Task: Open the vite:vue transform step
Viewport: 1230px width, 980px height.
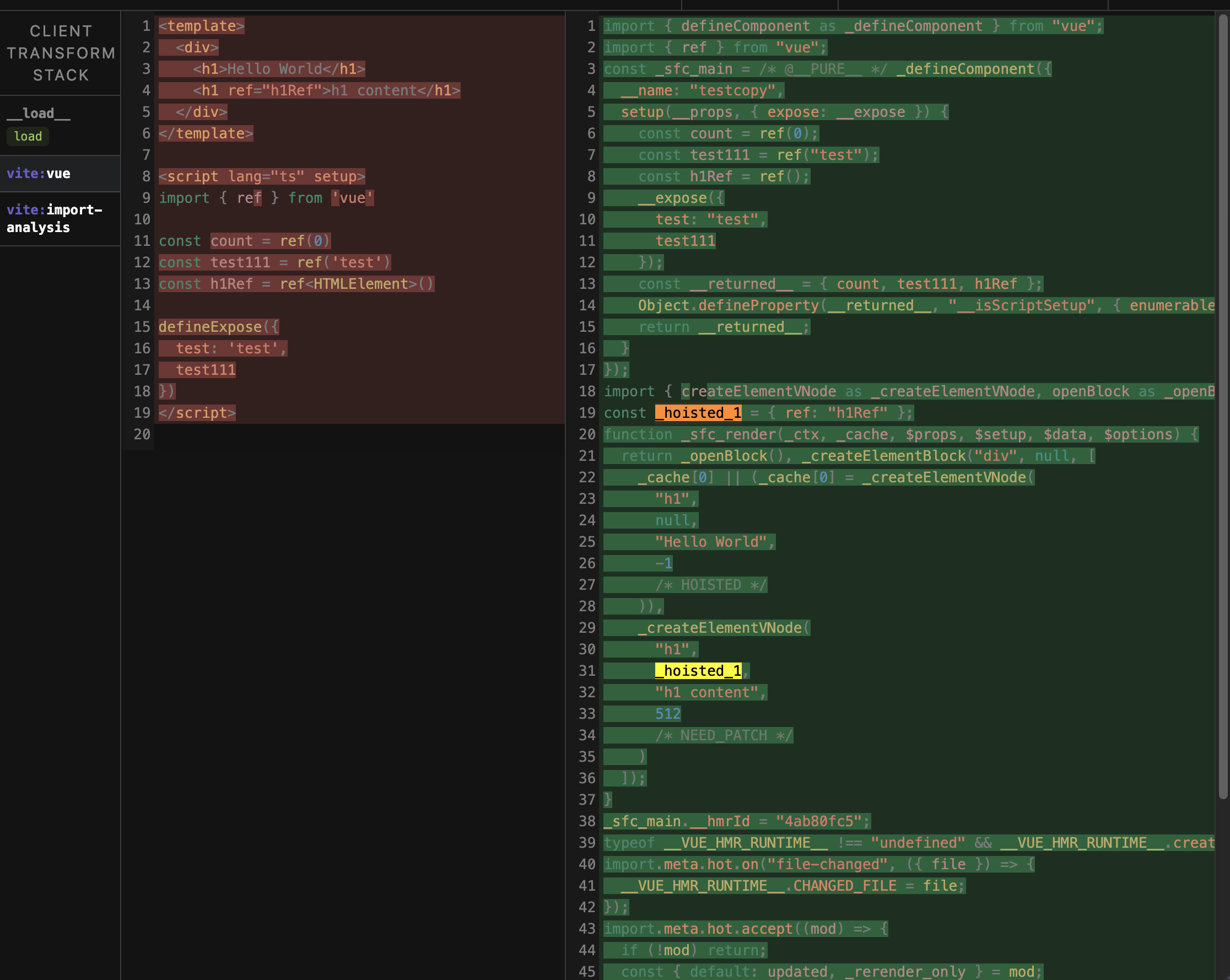Action: tap(39, 174)
